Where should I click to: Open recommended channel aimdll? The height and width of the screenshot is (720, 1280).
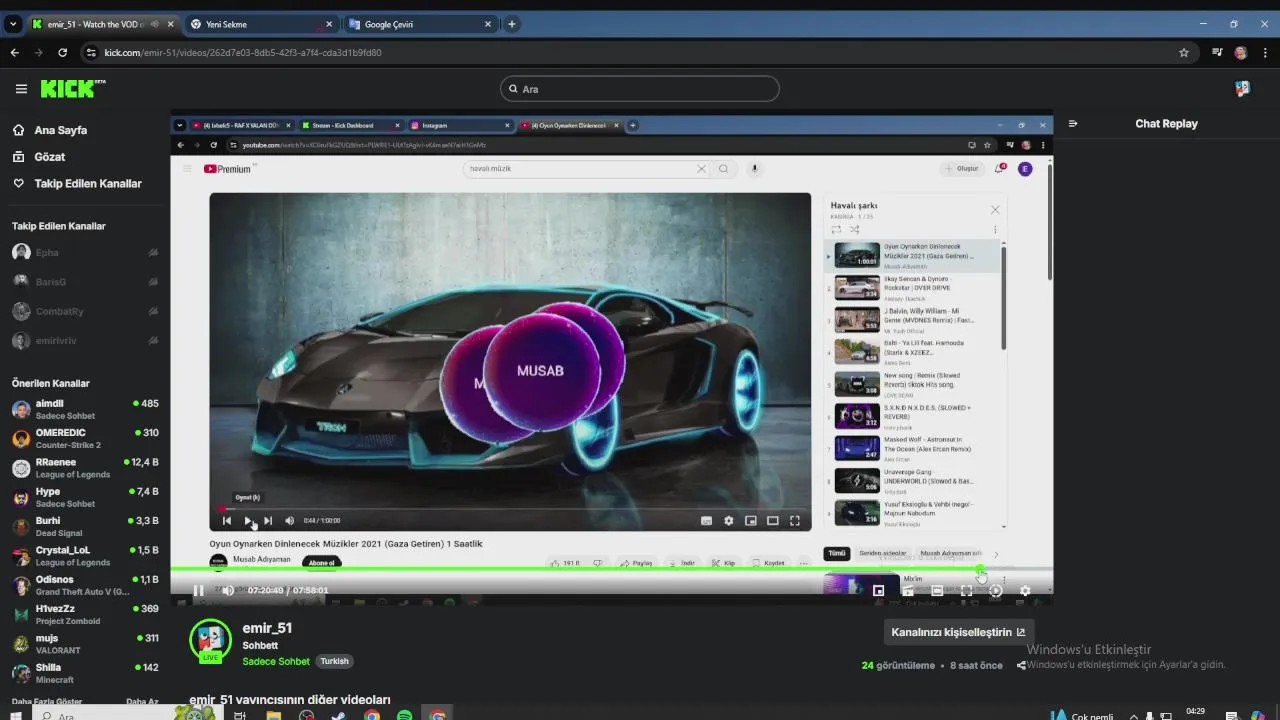tap(85, 410)
